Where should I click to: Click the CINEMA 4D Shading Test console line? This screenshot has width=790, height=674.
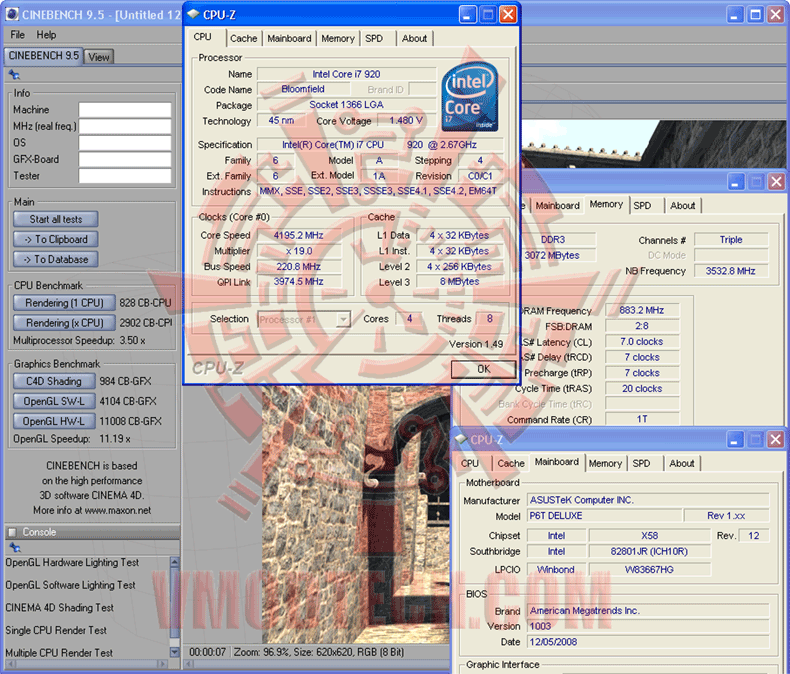tap(59, 608)
